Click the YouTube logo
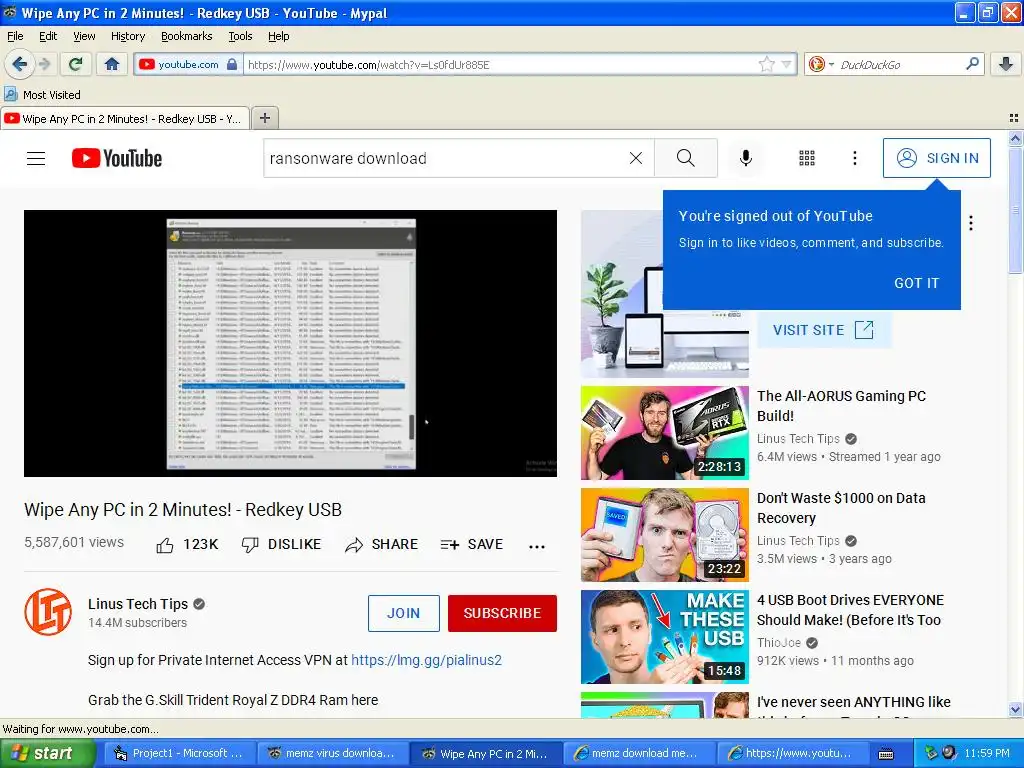 (117, 158)
